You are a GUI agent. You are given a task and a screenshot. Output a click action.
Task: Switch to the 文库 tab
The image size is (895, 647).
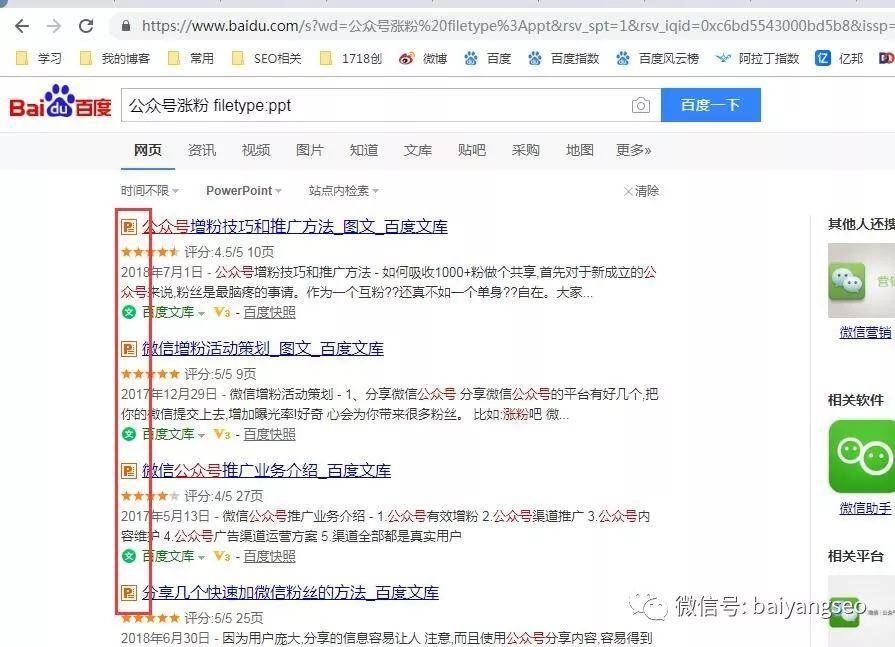[x=418, y=151]
